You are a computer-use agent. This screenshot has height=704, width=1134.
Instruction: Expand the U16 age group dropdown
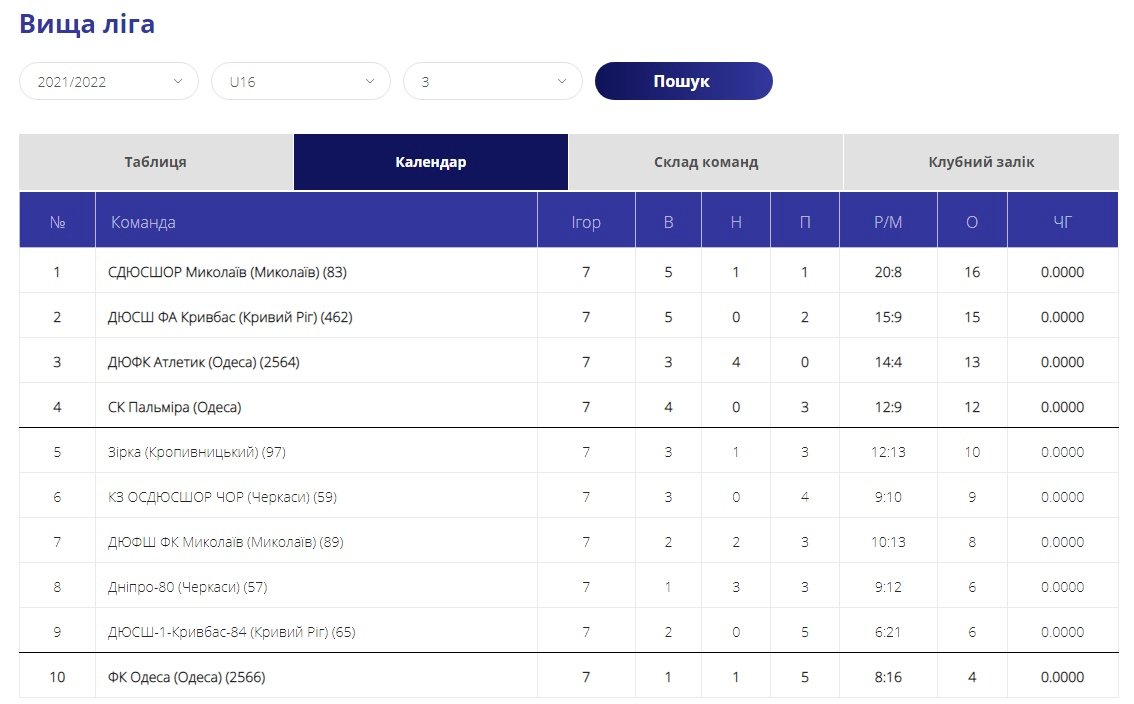(x=301, y=82)
